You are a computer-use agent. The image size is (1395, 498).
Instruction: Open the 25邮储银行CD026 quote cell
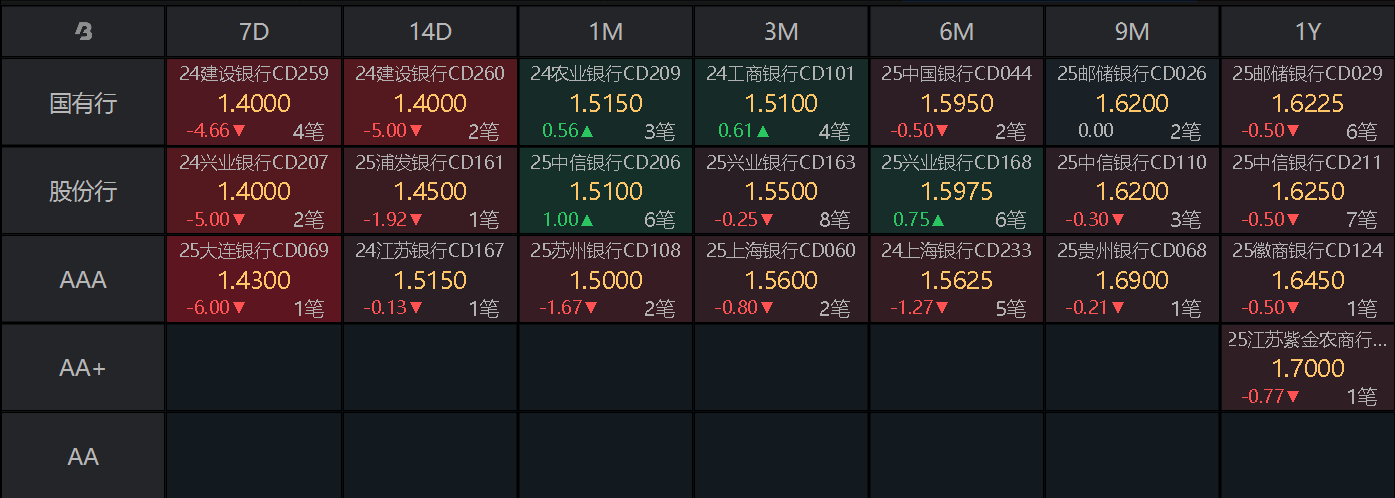click(1132, 102)
